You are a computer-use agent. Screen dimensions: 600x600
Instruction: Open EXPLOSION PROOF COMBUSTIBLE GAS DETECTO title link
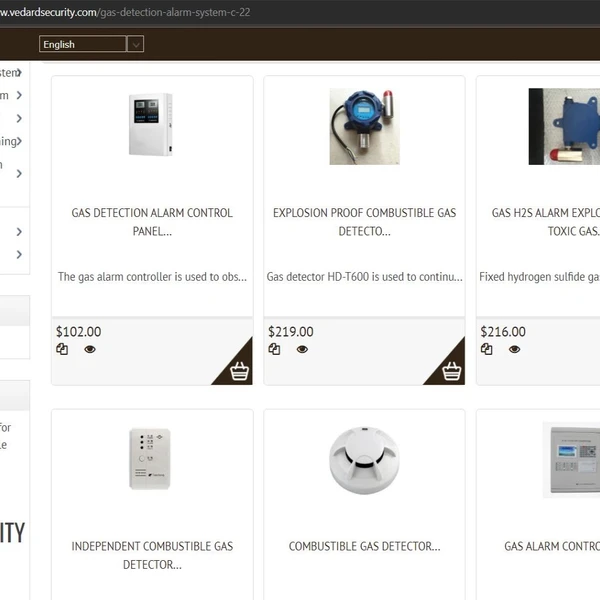tap(364, 222)
